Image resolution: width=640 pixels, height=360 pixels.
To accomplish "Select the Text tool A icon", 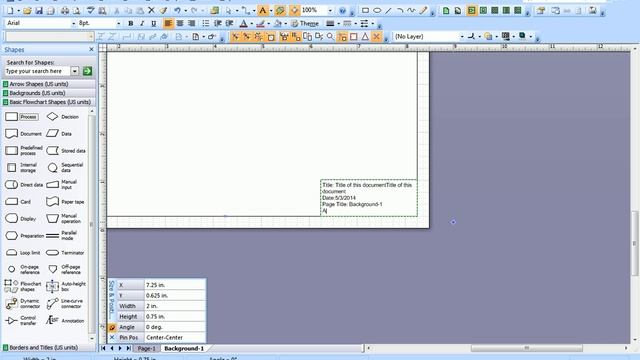I will coord(263,11).
